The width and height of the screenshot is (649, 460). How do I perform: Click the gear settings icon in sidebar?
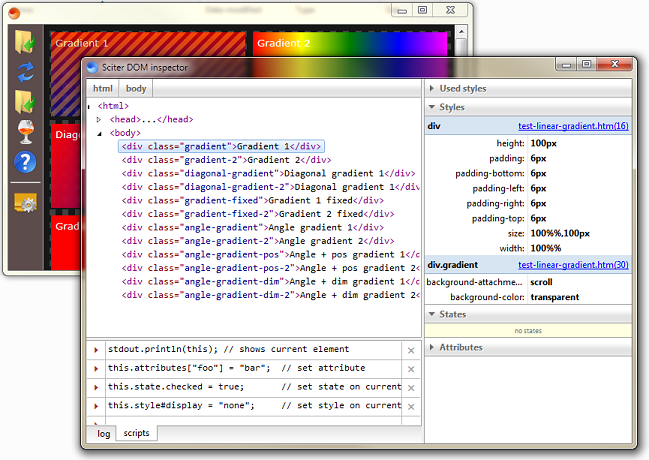click(x=25, y=201)
